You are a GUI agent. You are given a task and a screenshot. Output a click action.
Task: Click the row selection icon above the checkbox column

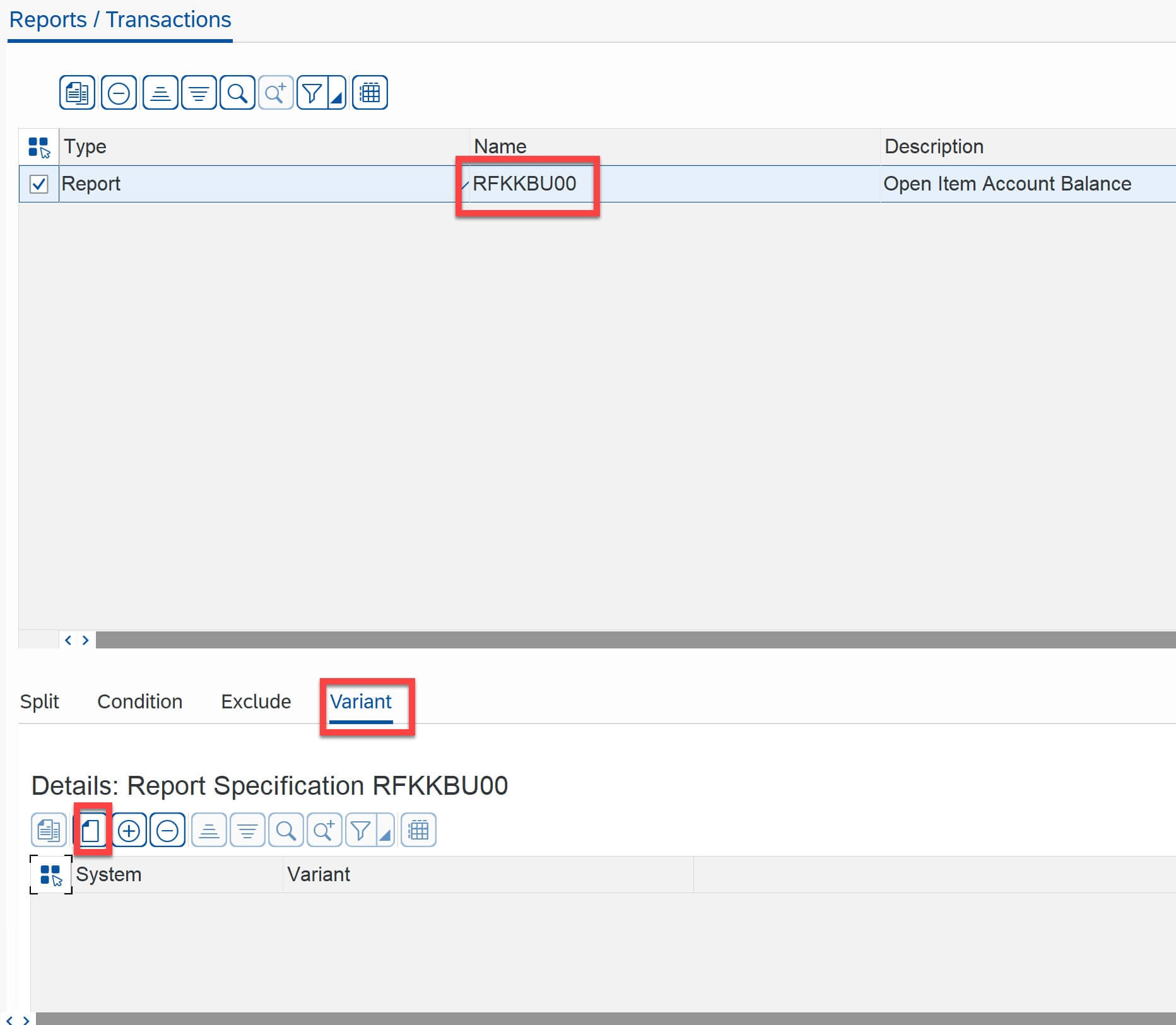(38, 146)
